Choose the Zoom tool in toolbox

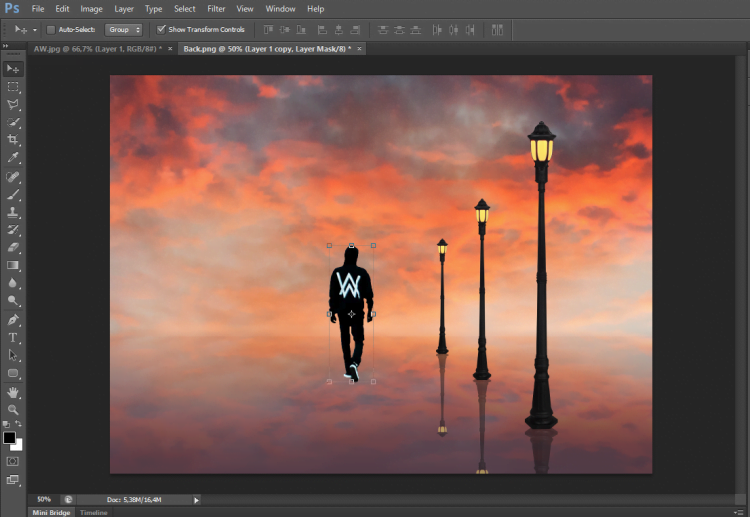[x=14, y=410]
